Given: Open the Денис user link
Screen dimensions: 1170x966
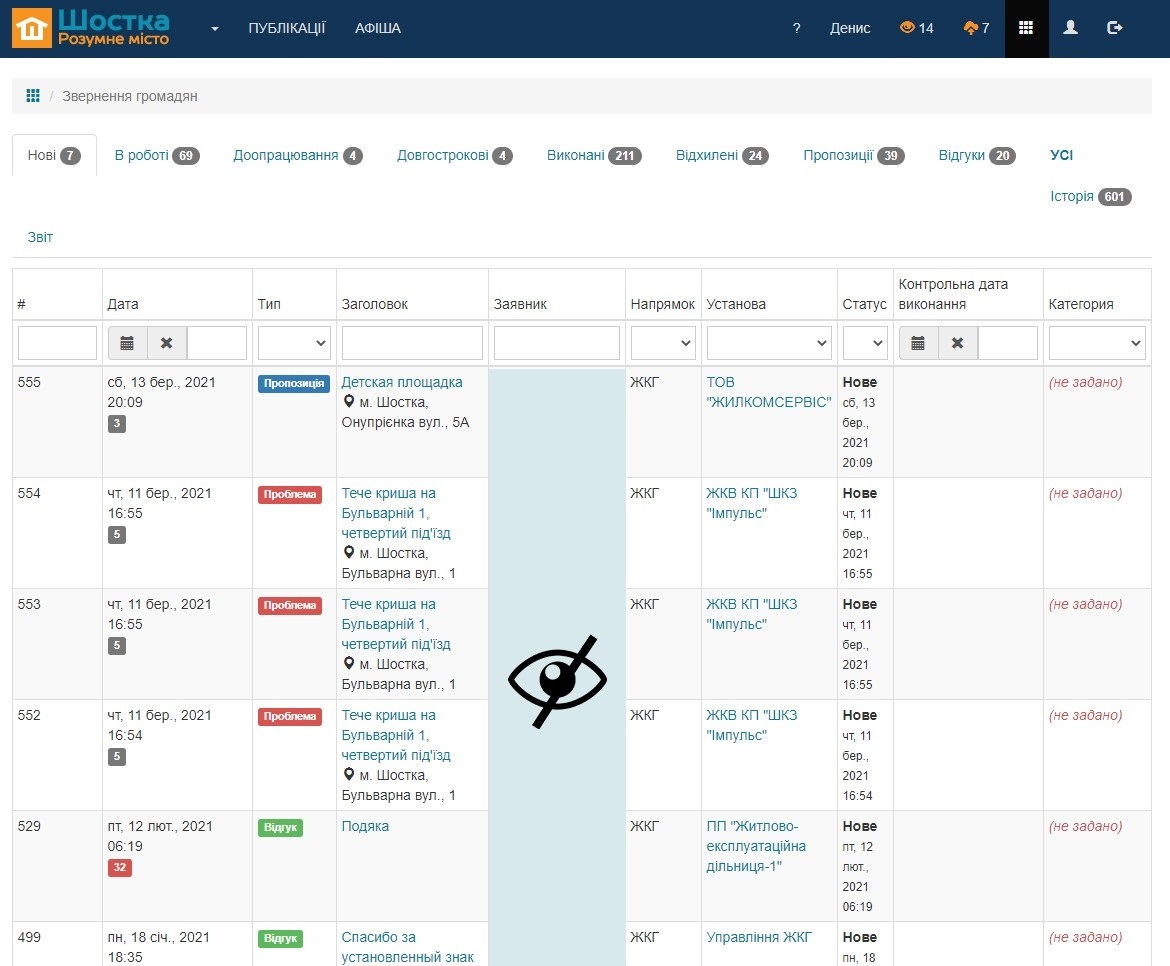Looking at the screenshot, I should coord(850,28).
